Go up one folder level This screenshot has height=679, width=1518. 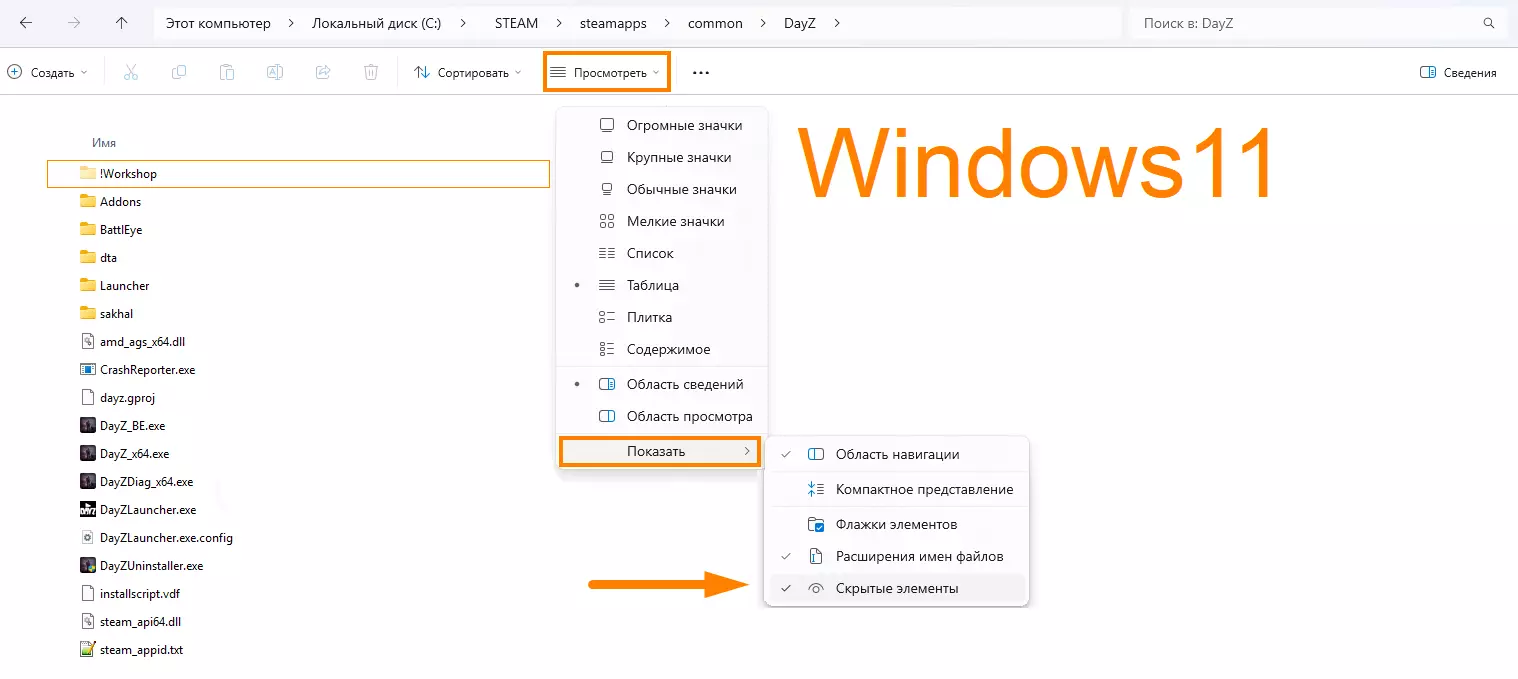click(122, 23)
